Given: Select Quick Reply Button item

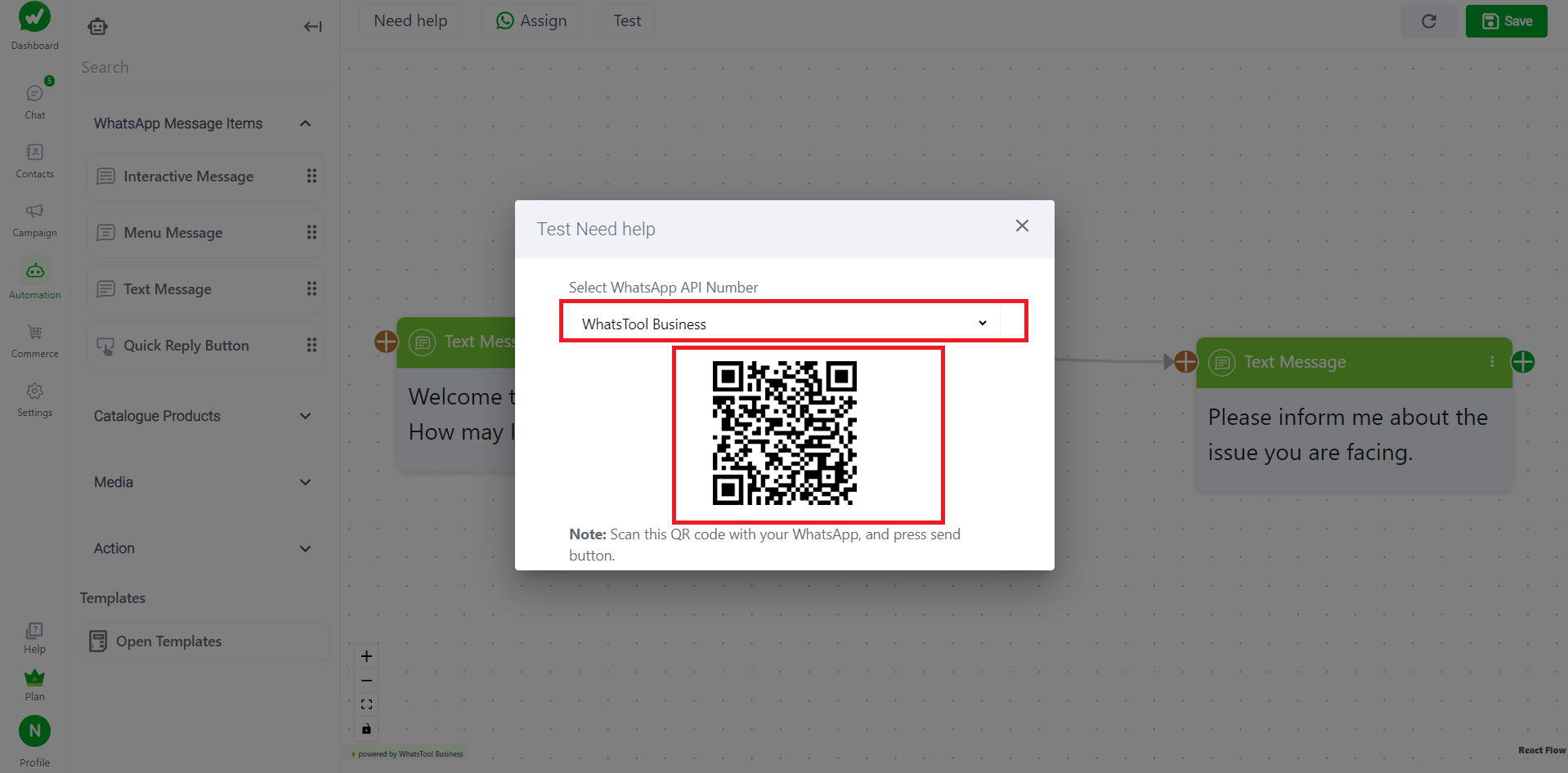Looking at the screenshot, I should click(x=204, y=346).
